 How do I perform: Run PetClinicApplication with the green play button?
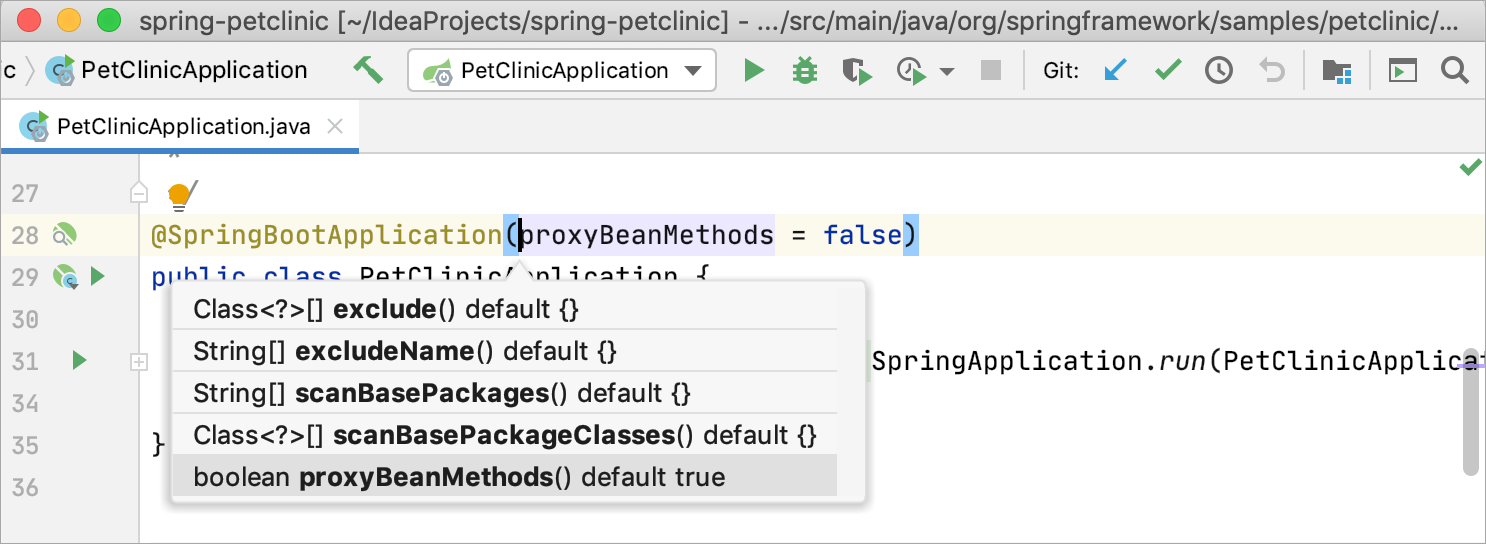(x=754, y=71)
